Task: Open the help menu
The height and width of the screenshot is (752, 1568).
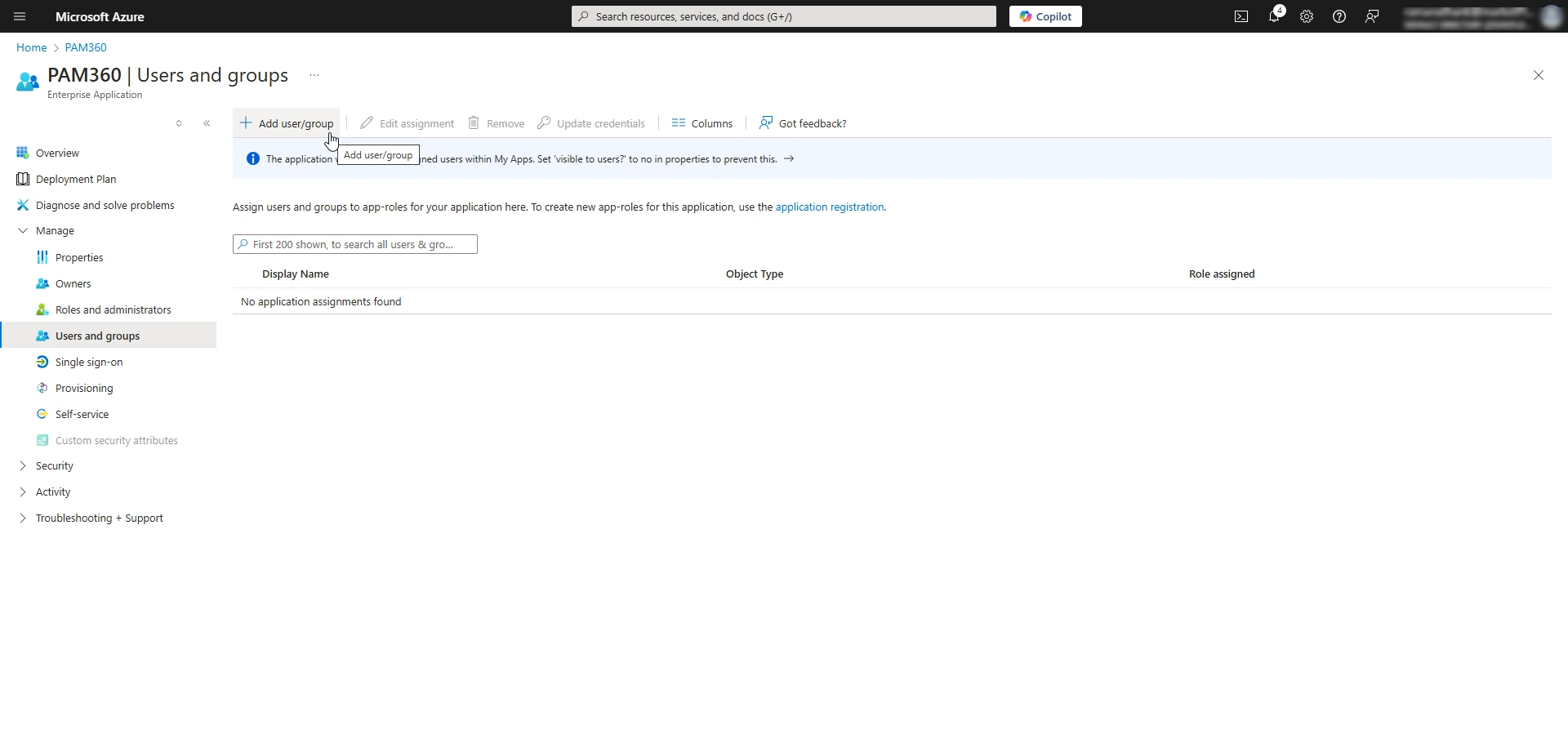Action: tap(1339, 16)
